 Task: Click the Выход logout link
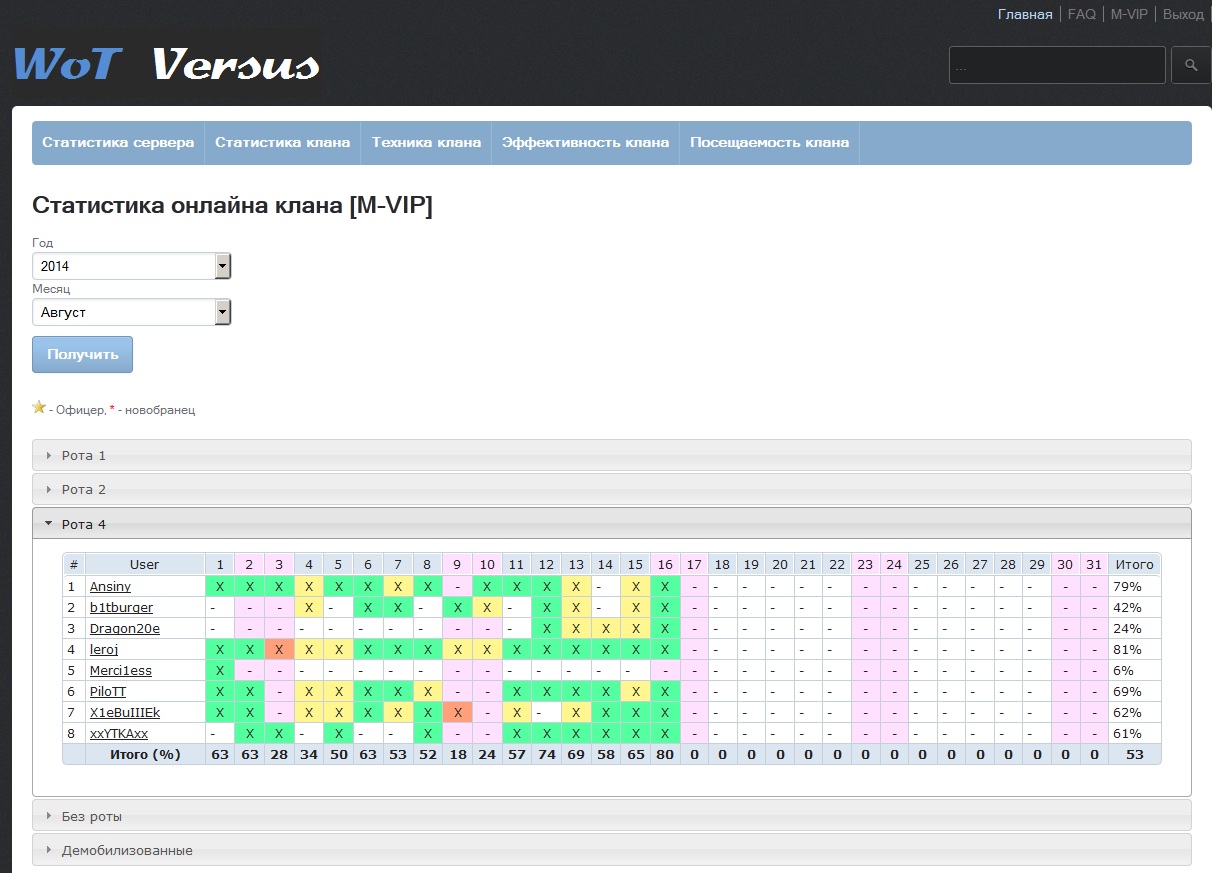[1183, 15]
